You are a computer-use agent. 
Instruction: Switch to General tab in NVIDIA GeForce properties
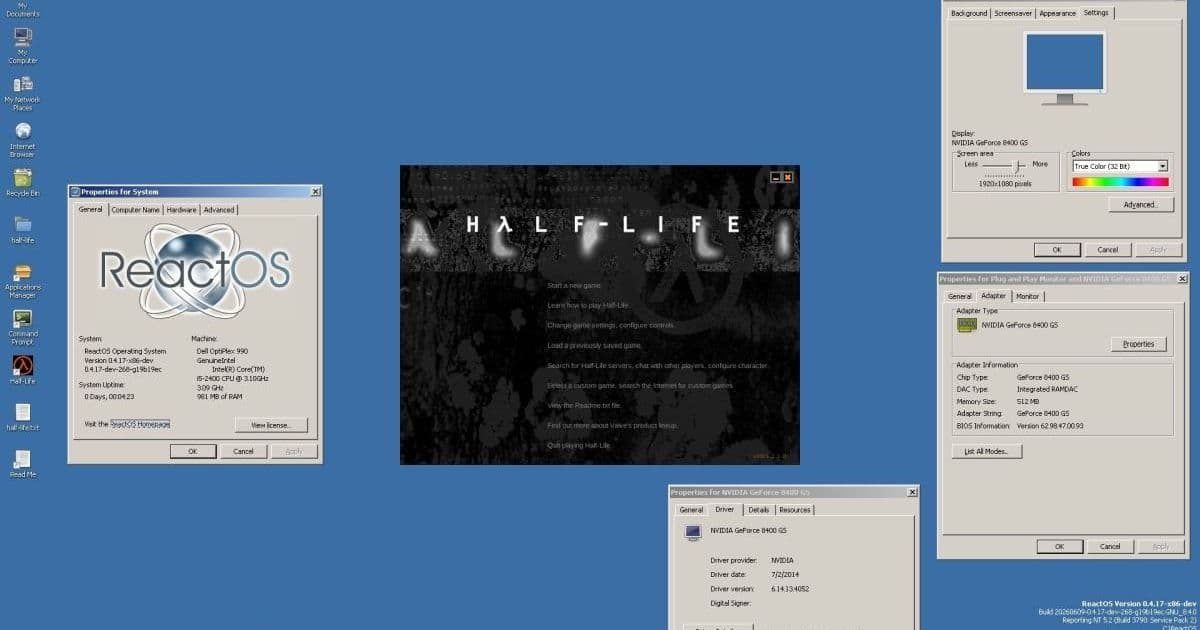pyautogui.click(x=691, y=510)
